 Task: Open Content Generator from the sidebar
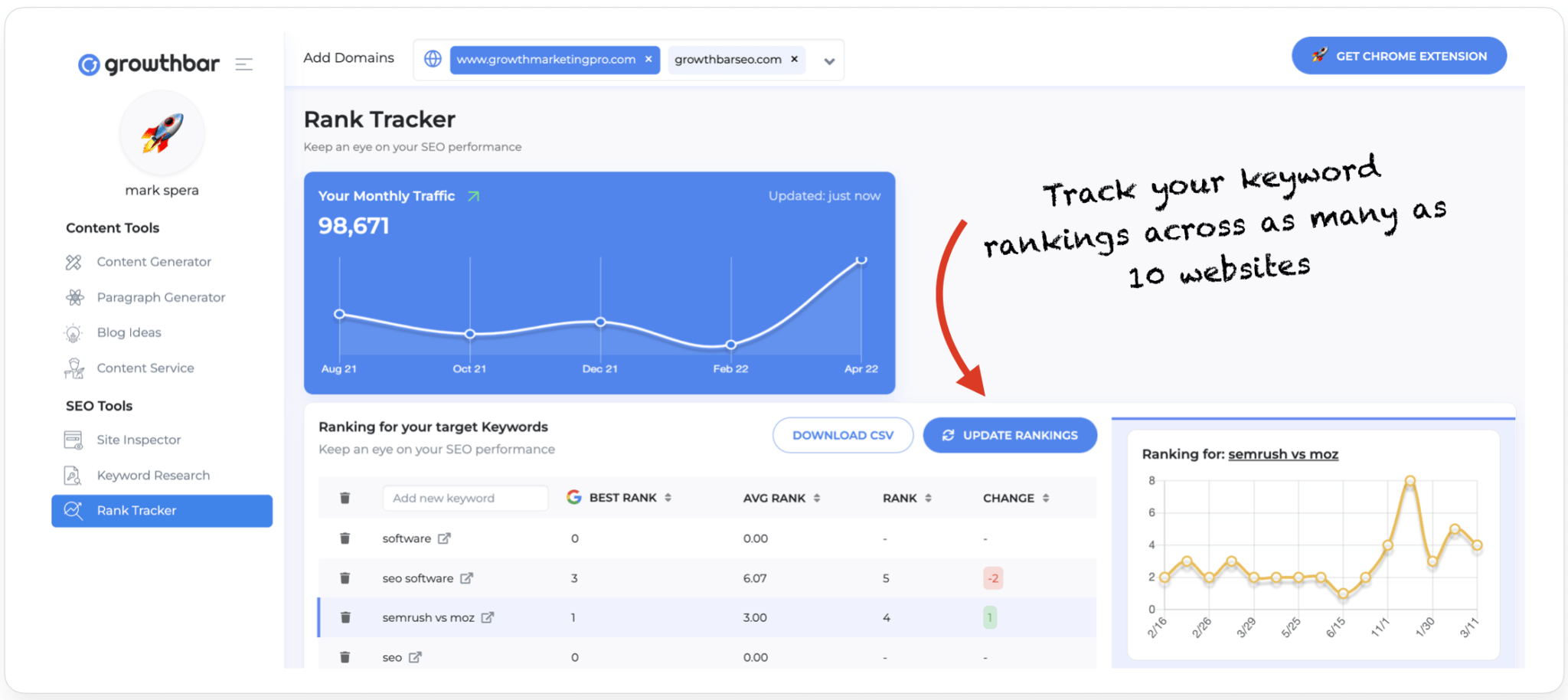154,262
